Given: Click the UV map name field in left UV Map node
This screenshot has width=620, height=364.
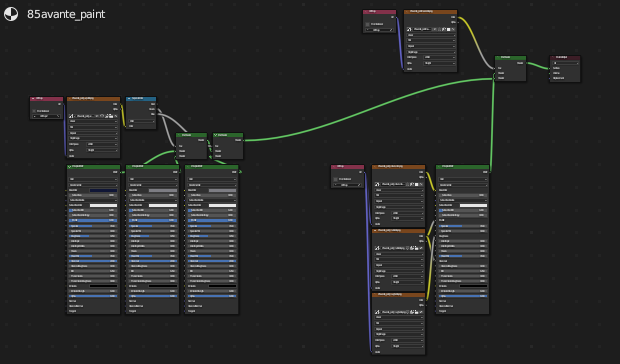Looking at the screenshot, I should point(46,116).
